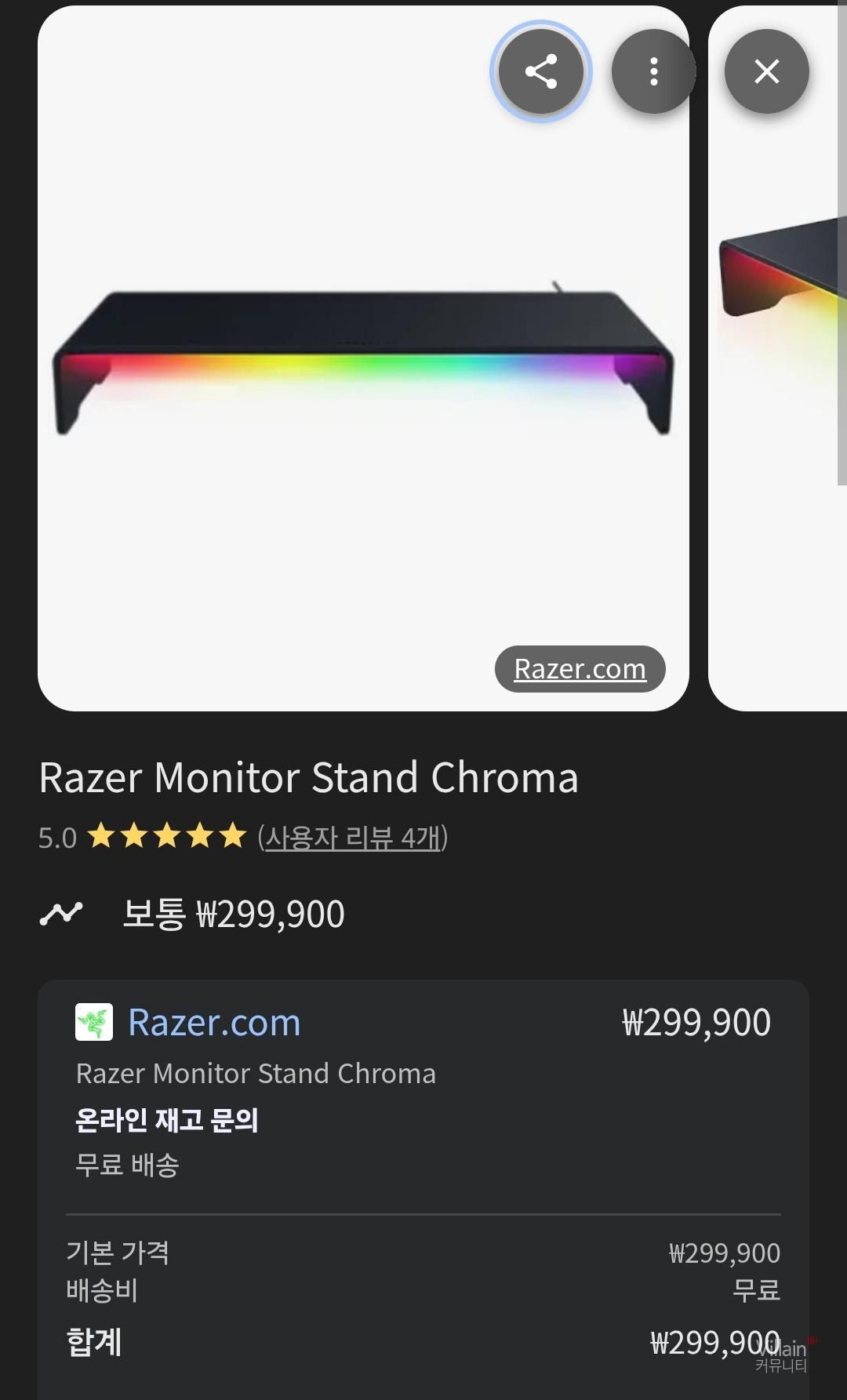Select the five-star rating display

click(166, 836)
